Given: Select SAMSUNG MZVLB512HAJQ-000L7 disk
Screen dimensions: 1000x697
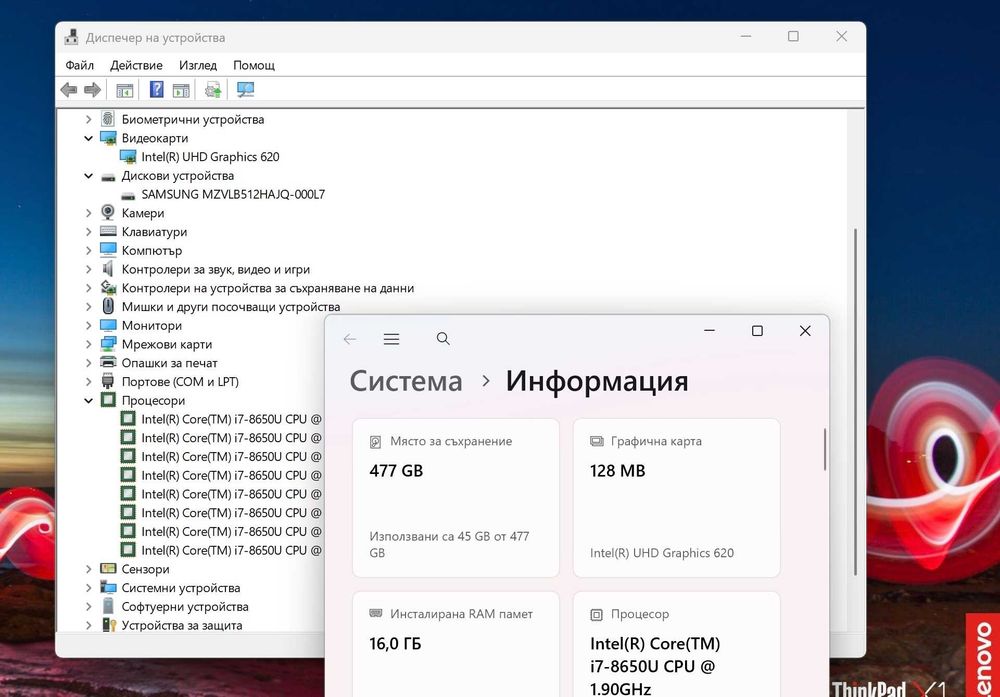Looking at the screenshot, I should coord(233,194).
